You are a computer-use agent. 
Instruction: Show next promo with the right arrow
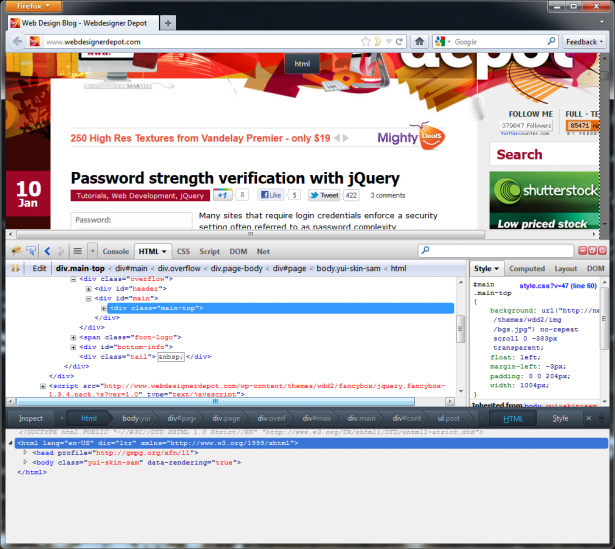tap(346, 138)
